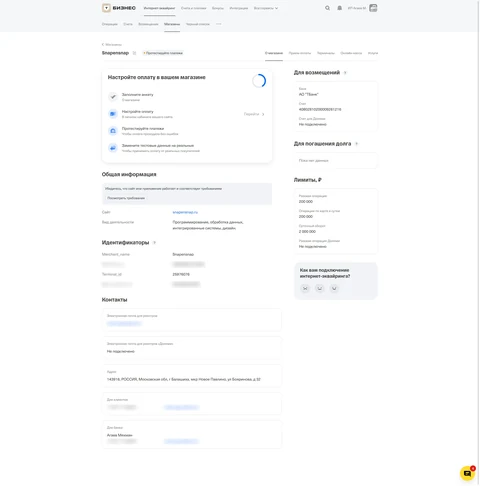Select the 'Терминалы' shop tab
The height and width of the screenshot is (486, 480).
[x=326, y=53]
